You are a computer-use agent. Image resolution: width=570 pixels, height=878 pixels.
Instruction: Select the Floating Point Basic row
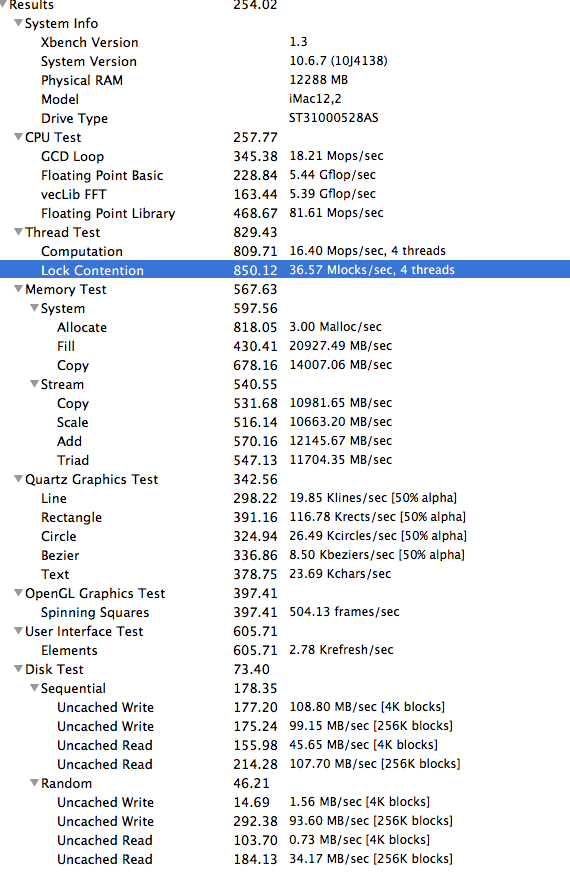[285, 175]
